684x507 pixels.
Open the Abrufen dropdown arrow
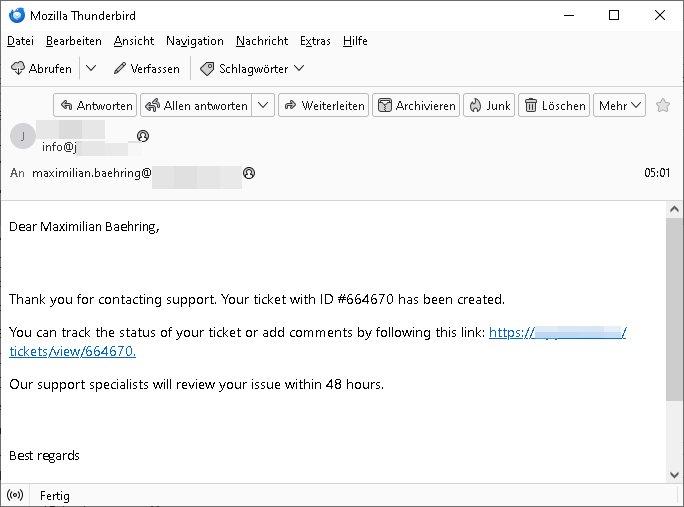point(91,68)
